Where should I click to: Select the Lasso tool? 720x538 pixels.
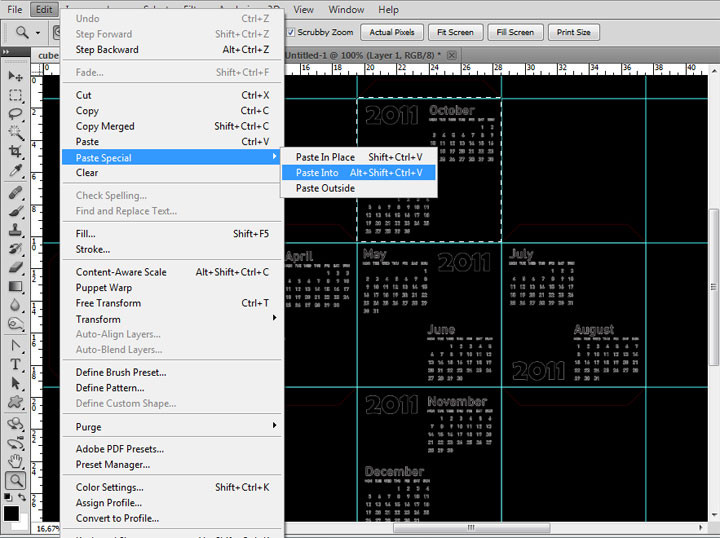tap(16, 114)
